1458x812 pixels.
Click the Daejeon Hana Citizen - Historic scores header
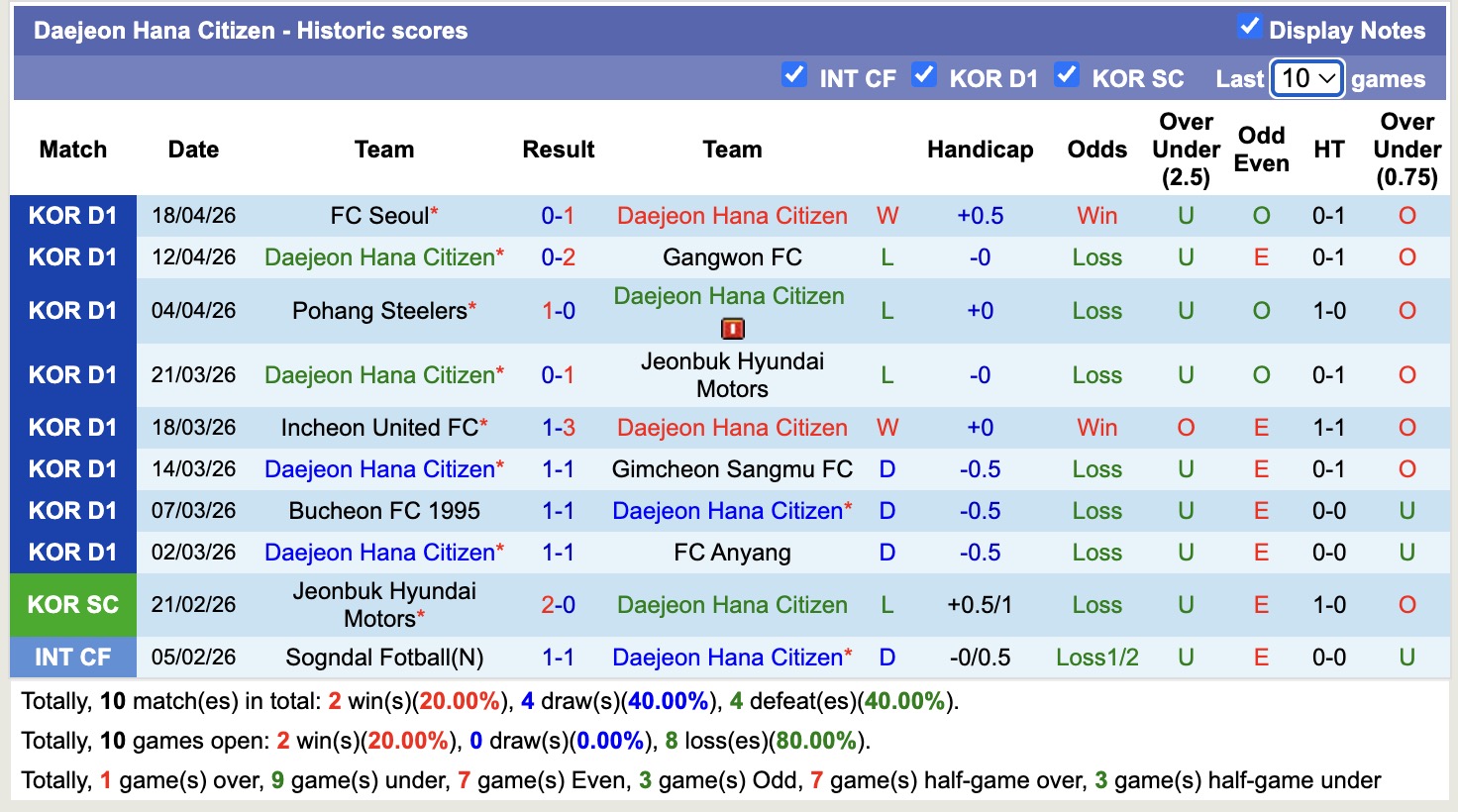(x=250, y=30)
